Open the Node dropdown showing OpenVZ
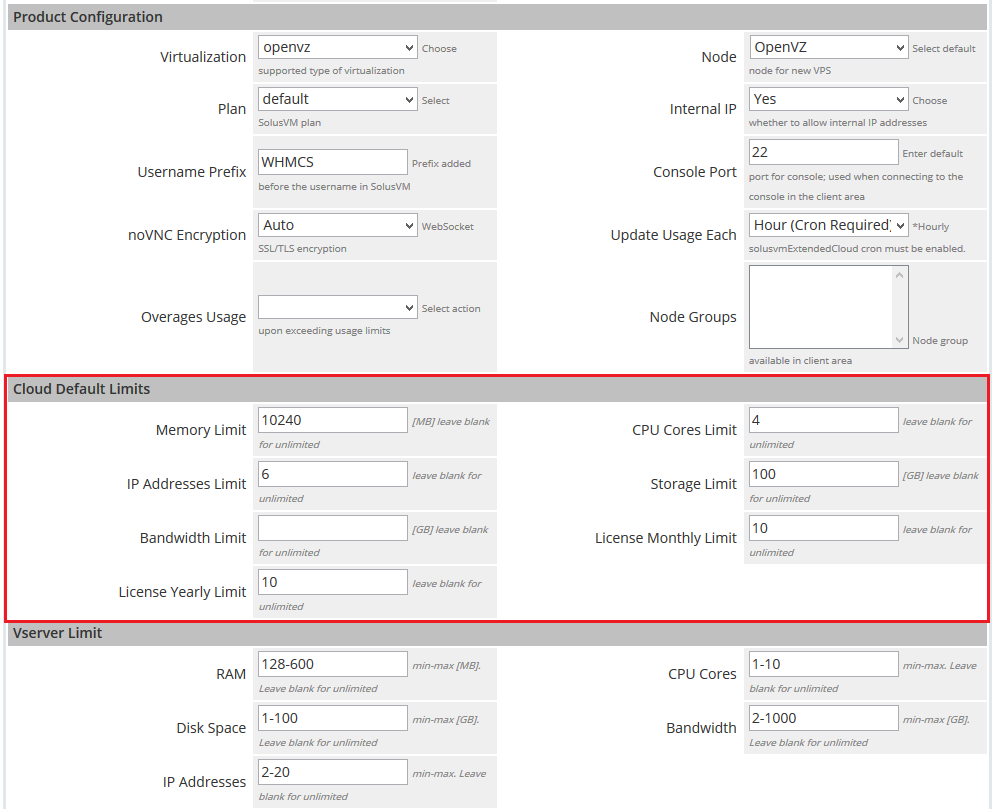The height and width of the screenshot is (809, 996). click(828, 47)
